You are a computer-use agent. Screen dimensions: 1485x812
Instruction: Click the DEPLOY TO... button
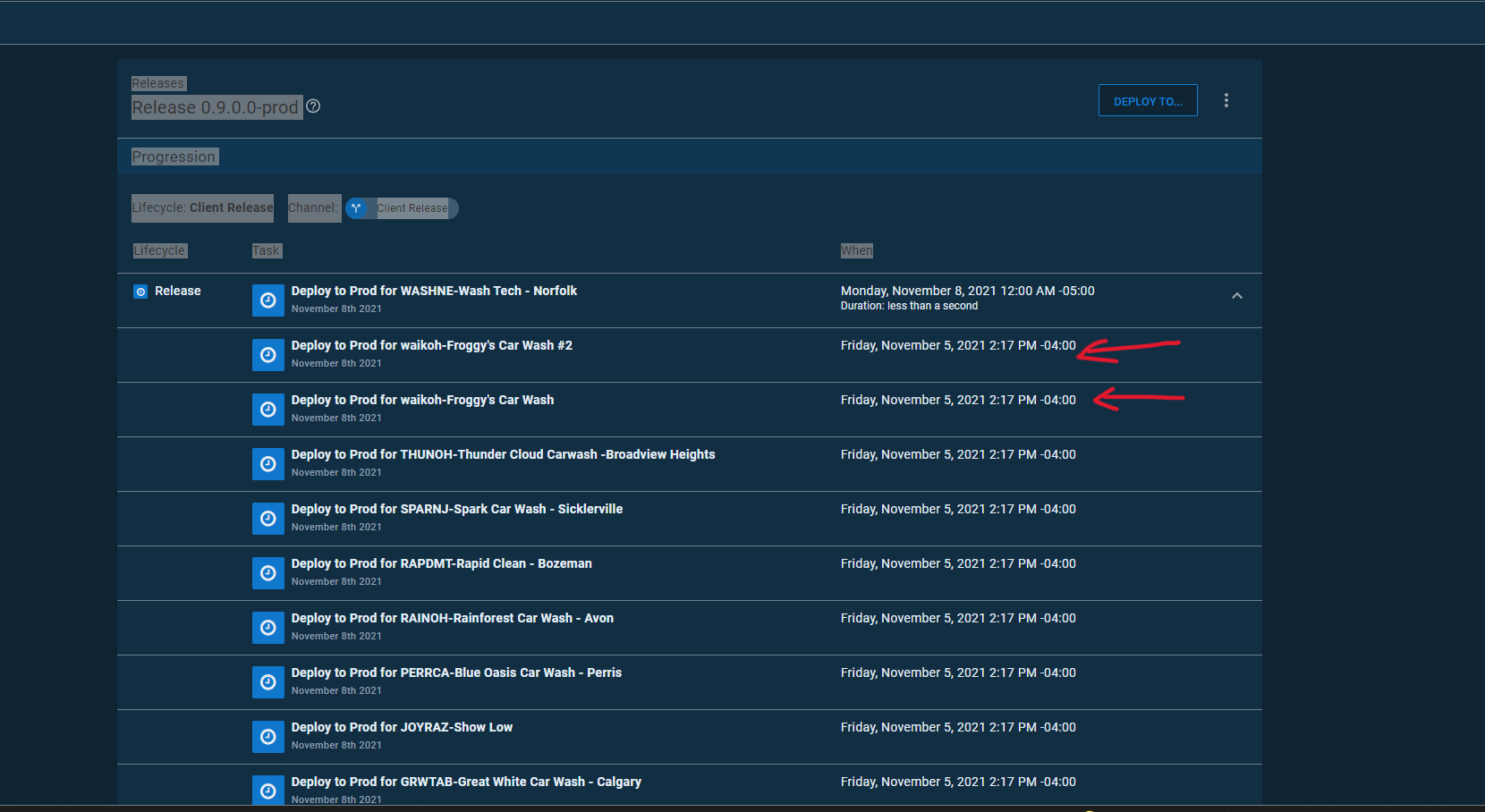1148,100
